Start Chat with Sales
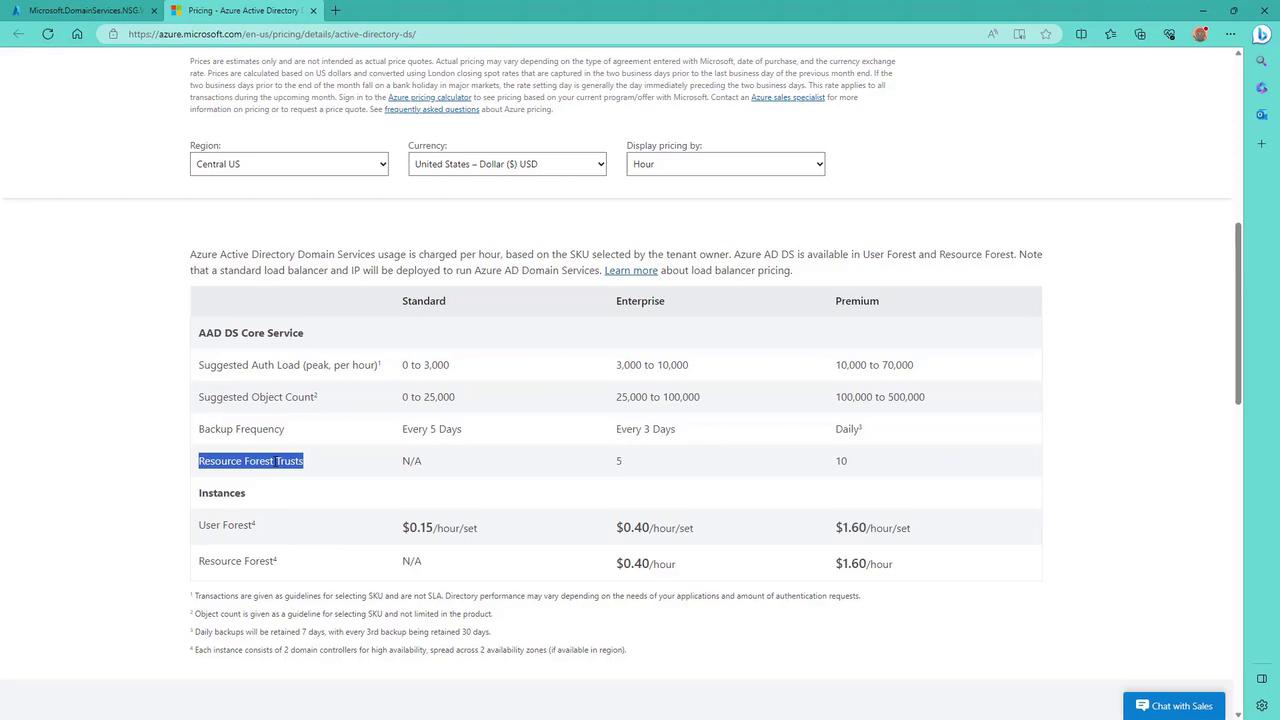The image size is (1280, 720). tap(1174, 706)
